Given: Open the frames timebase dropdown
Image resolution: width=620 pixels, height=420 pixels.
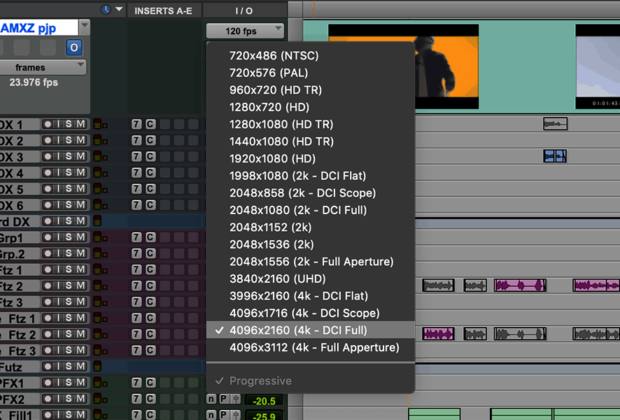Looking at the screenshot, I should coord(42,67).
